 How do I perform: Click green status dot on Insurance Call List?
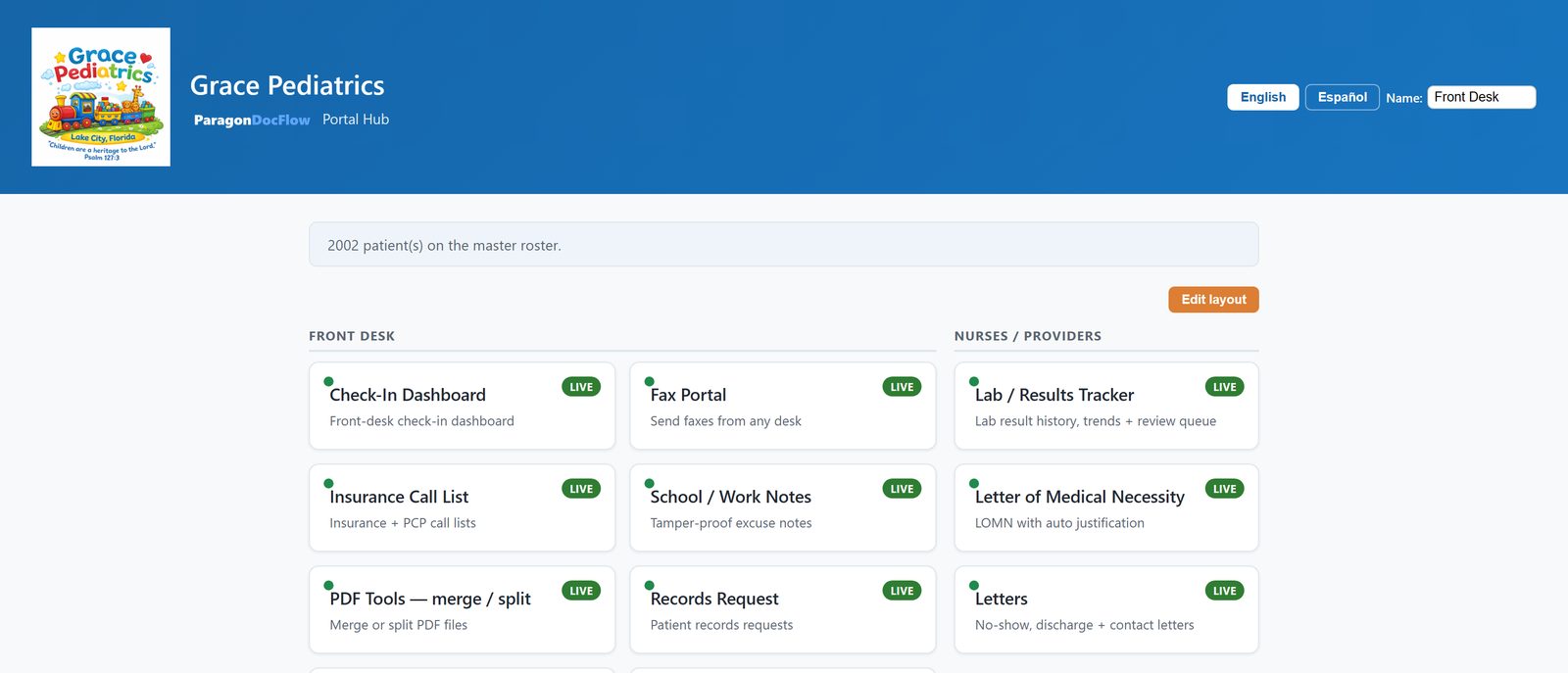(328, 483)
